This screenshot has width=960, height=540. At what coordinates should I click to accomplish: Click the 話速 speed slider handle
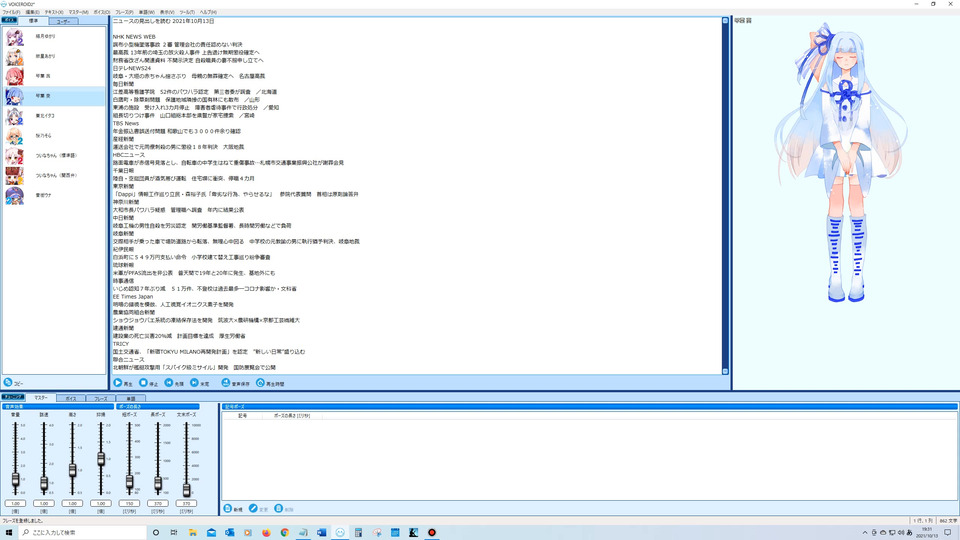point(43,483)
